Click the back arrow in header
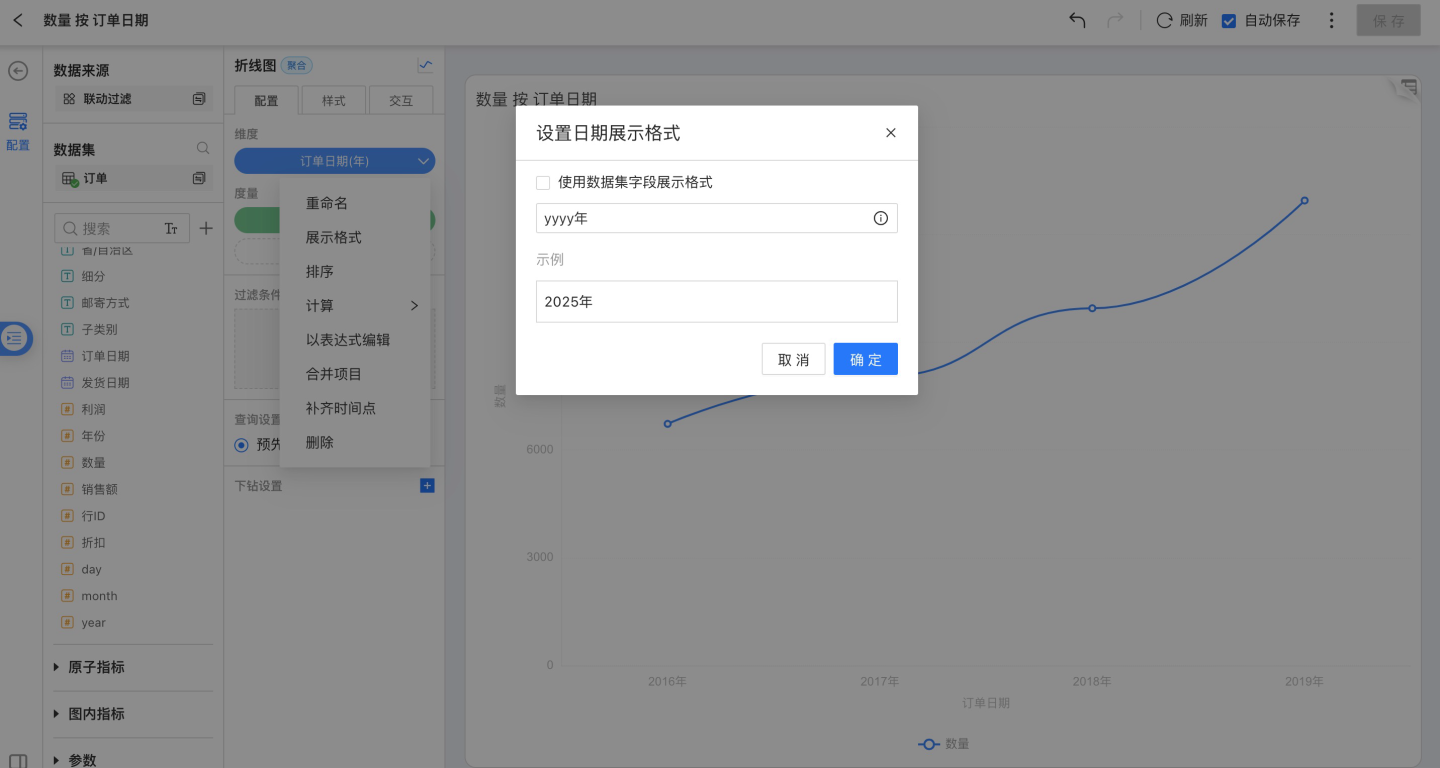The width and height of the screenshot is (1440, 768). (x=18, y=20)
